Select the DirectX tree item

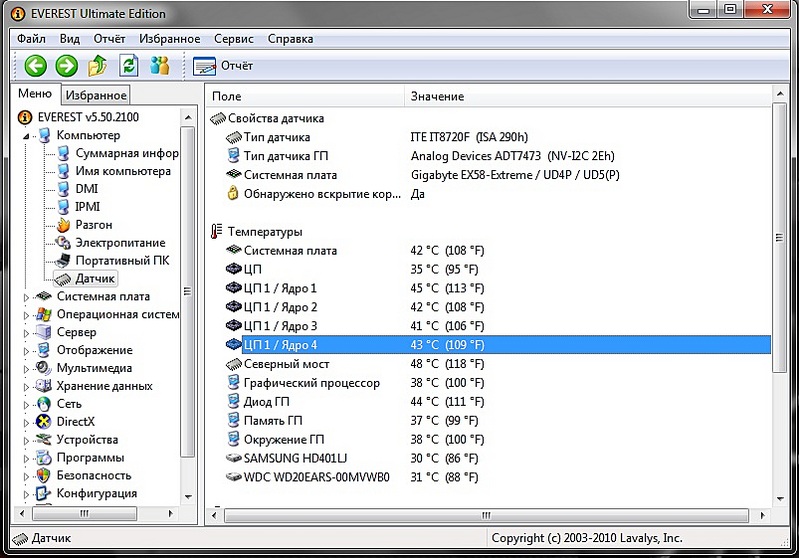(75, 422)
